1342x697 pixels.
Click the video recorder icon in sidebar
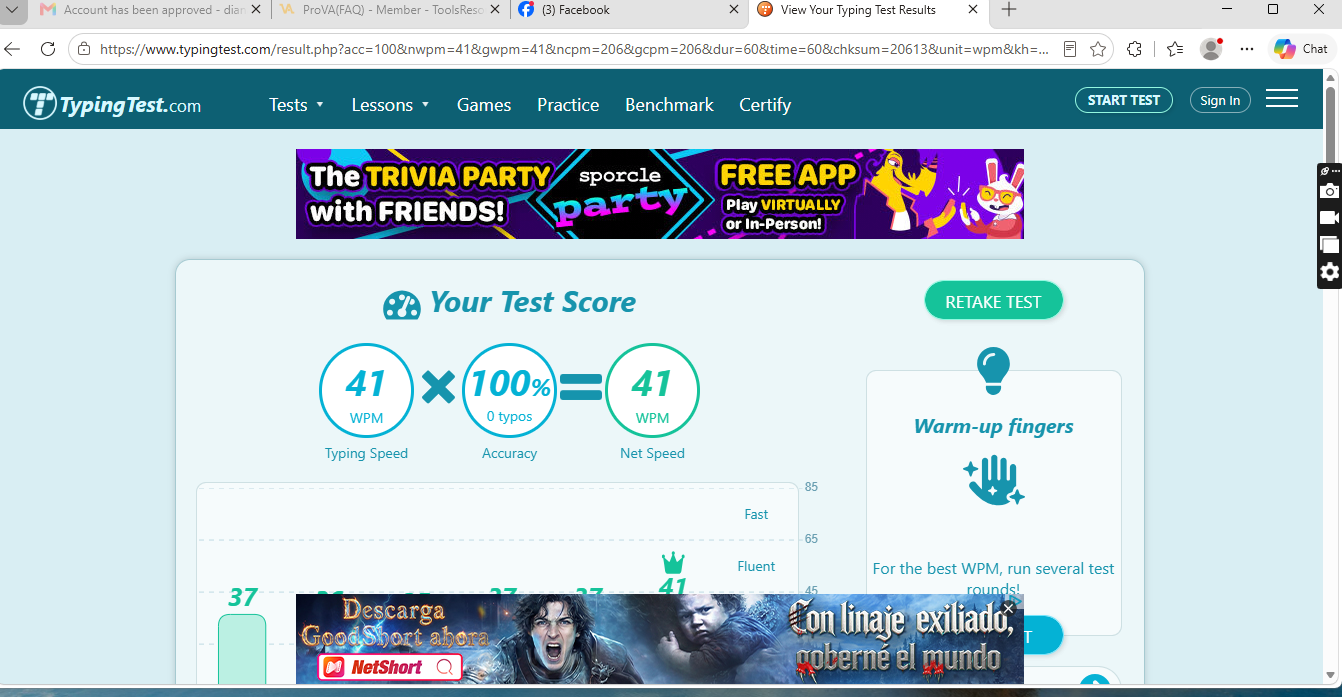1329,218
